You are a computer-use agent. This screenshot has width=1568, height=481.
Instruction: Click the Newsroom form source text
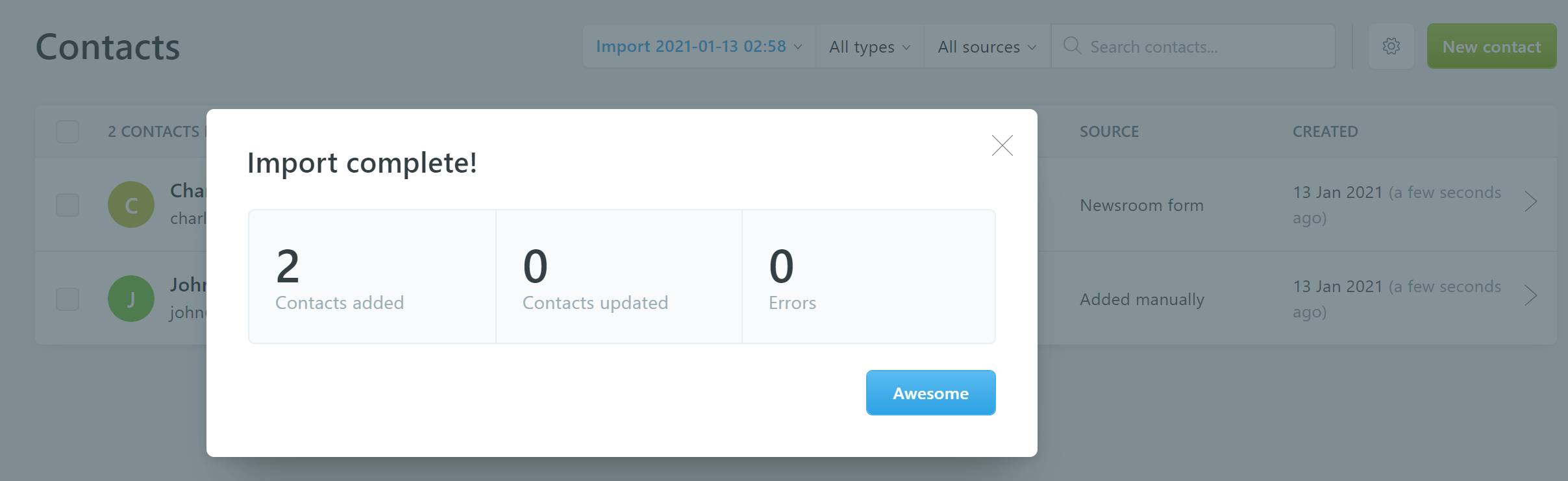1141,205
